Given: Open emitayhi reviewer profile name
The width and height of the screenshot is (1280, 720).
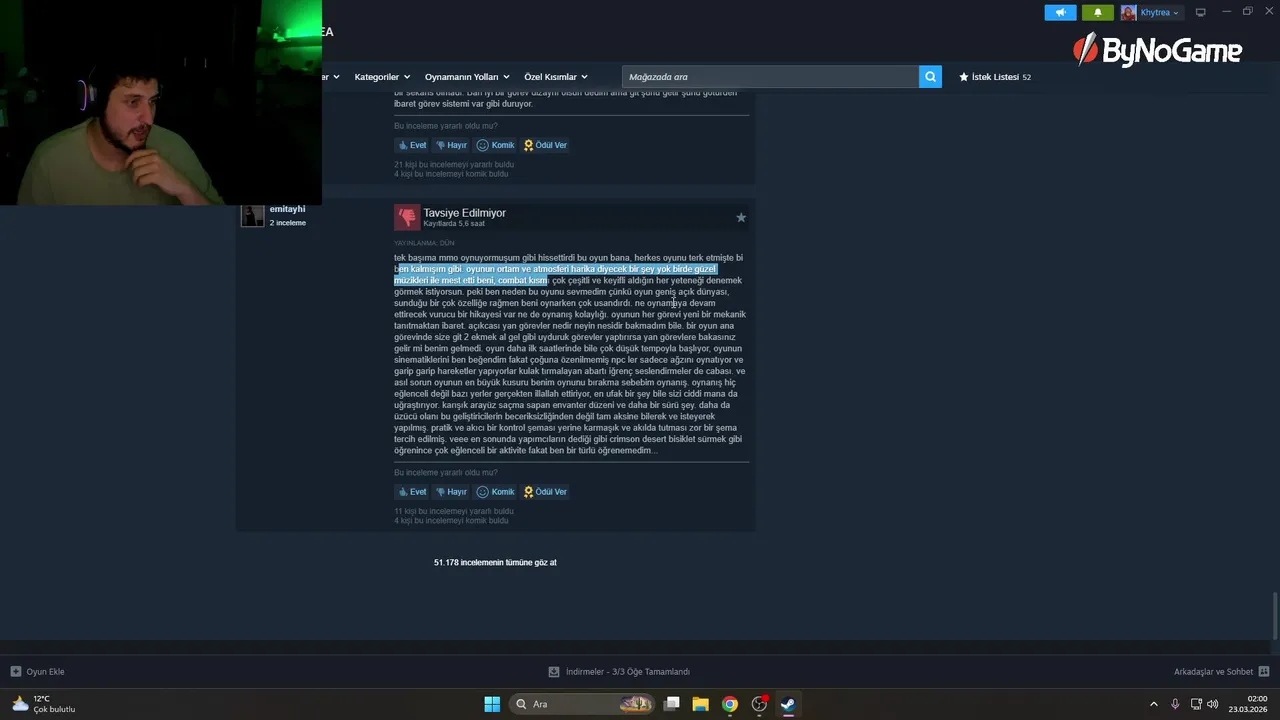Looking at the screenshot, I should [x=287, y=209].
